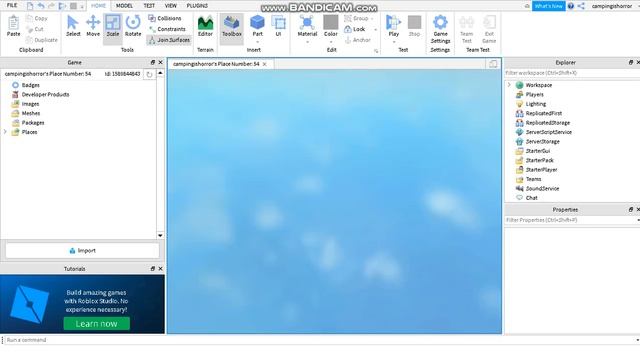Select the place viewport tab
Screen dimensions: 640x360
click(216, 64)
